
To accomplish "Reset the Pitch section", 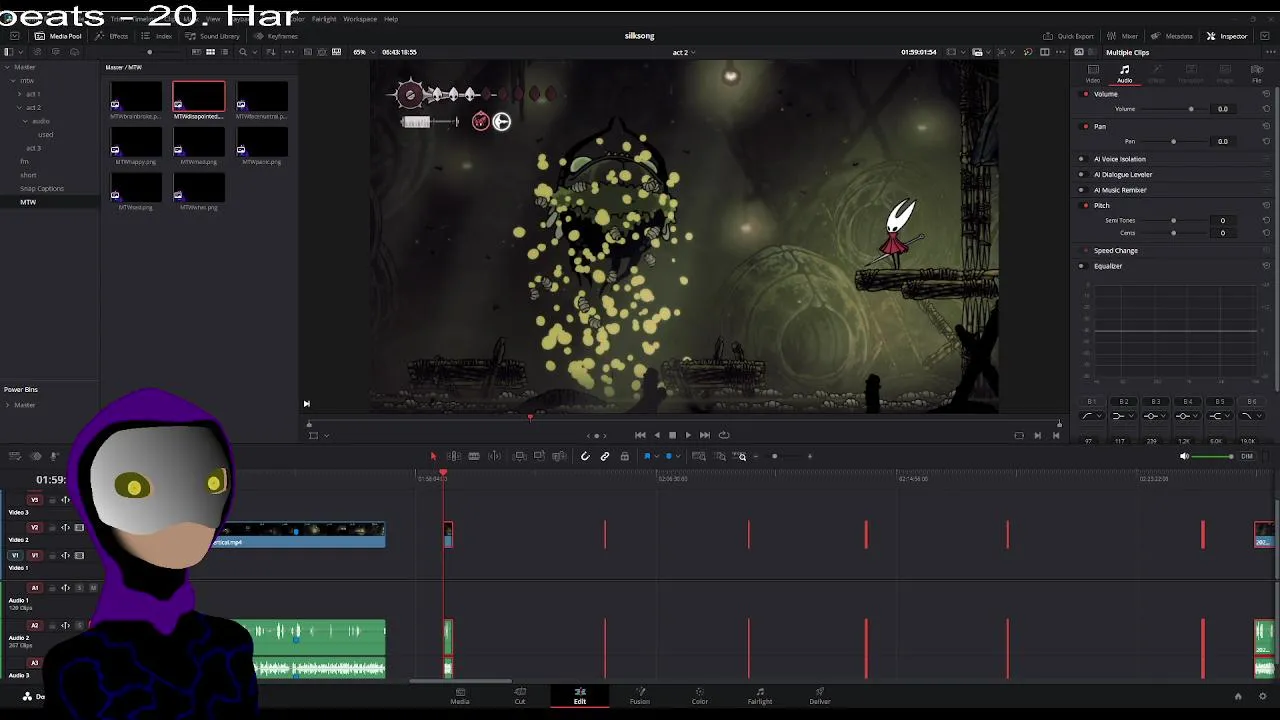I will point(1266,205).
